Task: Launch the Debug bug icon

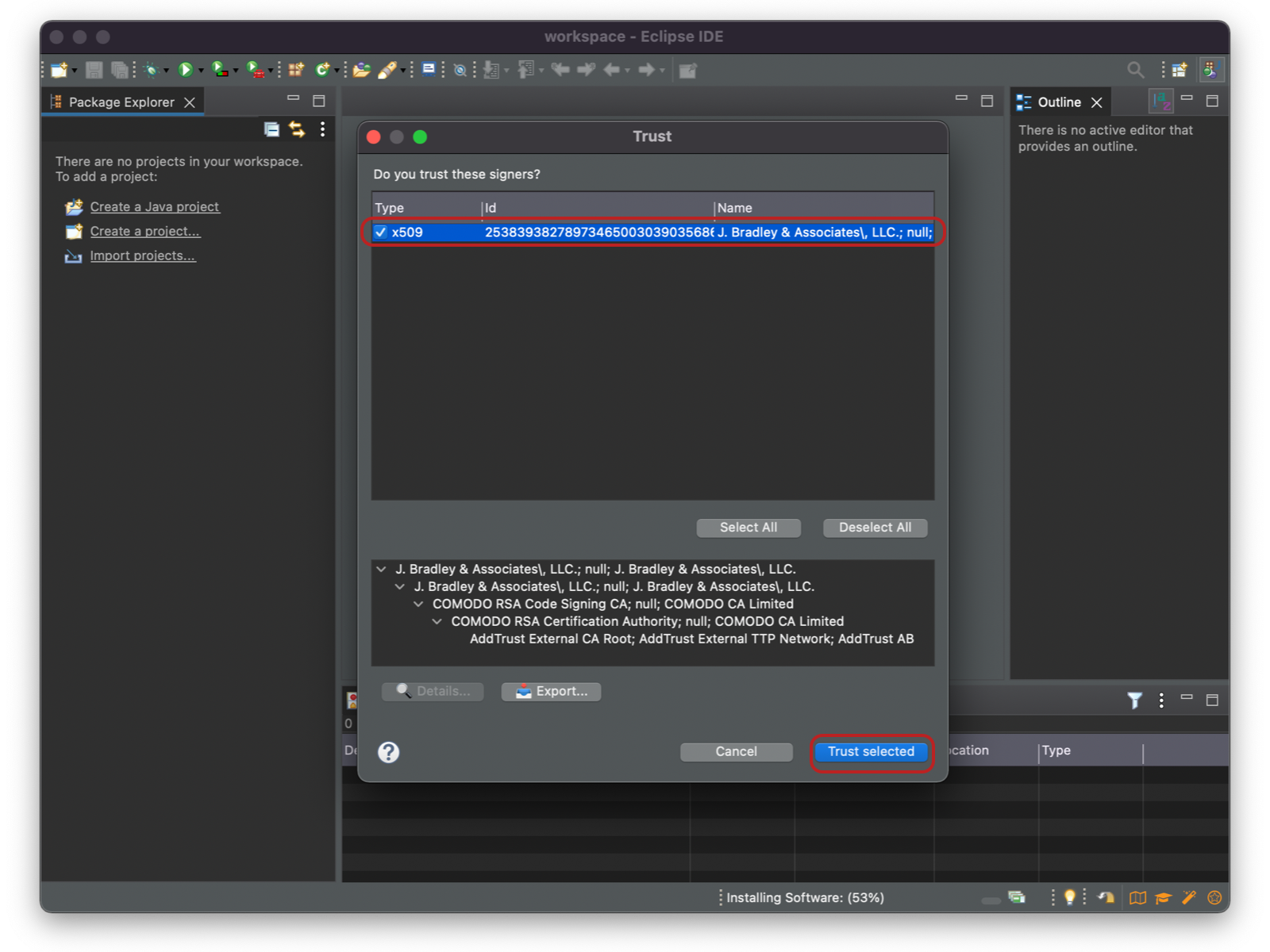Action: [151, 70]
